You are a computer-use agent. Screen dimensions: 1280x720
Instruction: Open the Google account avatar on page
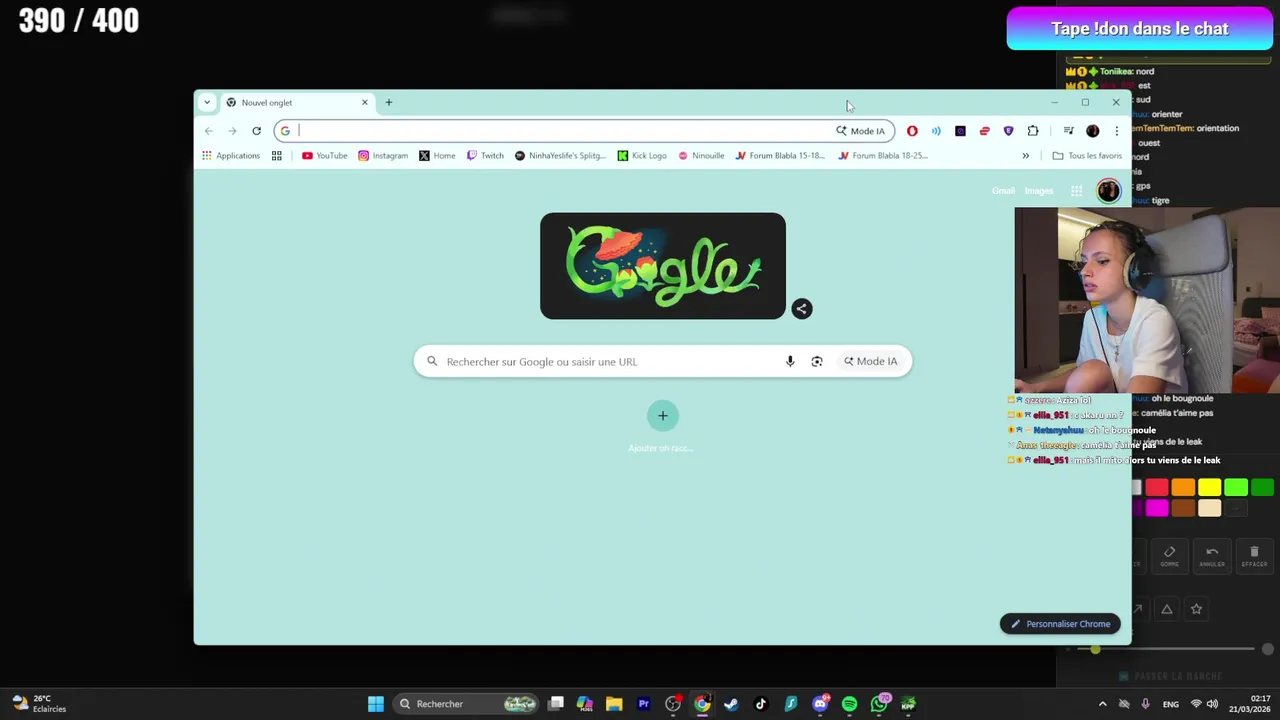(1108, 191)
